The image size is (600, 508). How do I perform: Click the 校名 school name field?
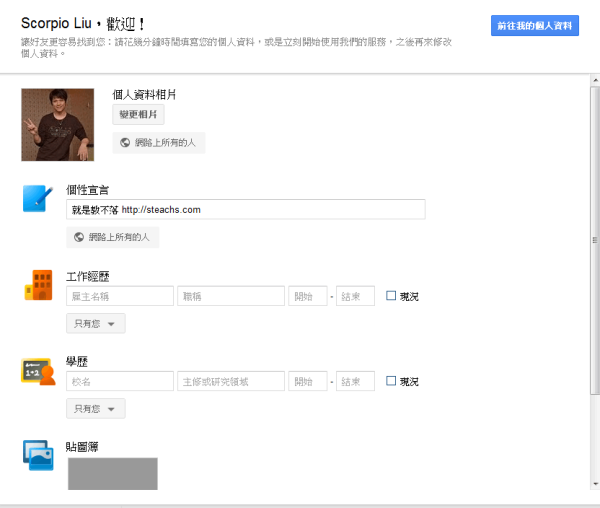tap(120, 381)
